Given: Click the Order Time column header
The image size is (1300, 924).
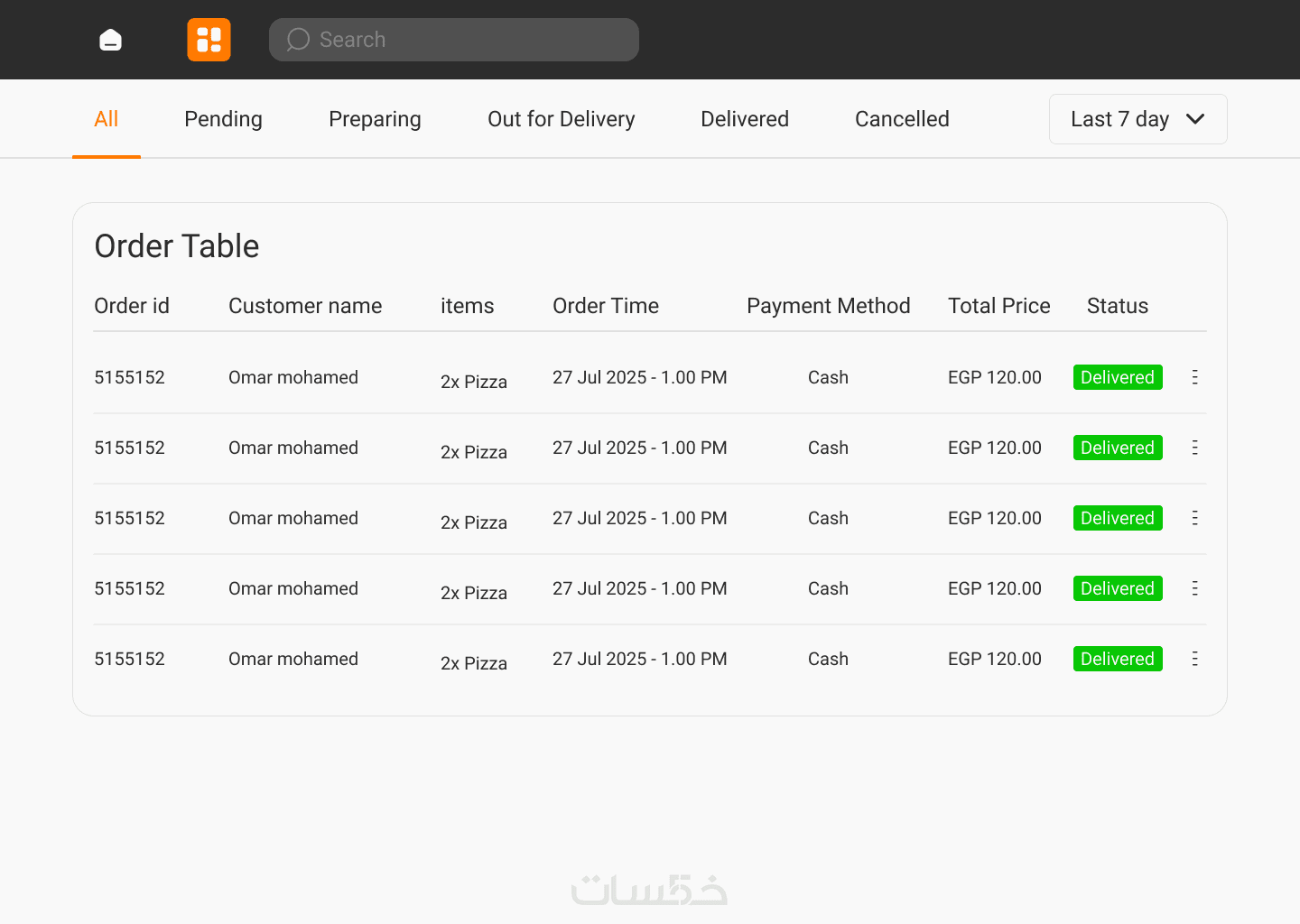Looking at the screenshot, I should click(x=606, y=306).
